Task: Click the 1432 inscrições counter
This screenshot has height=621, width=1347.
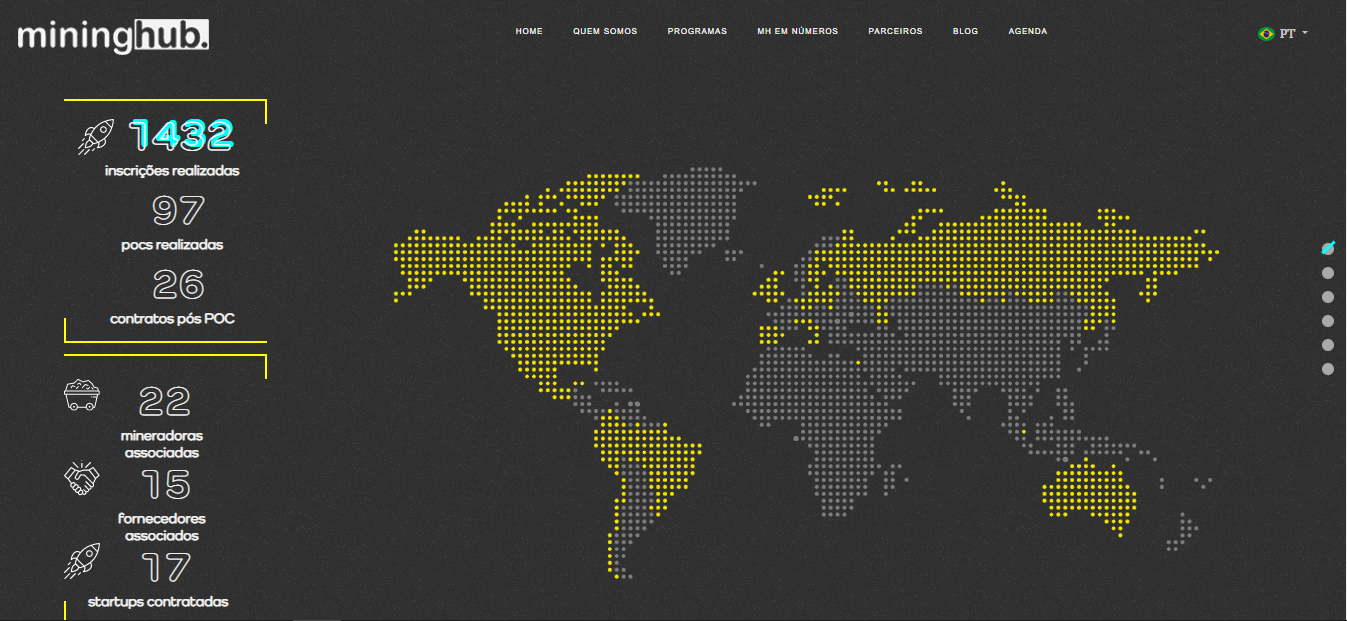Action: tap(181, 135)
